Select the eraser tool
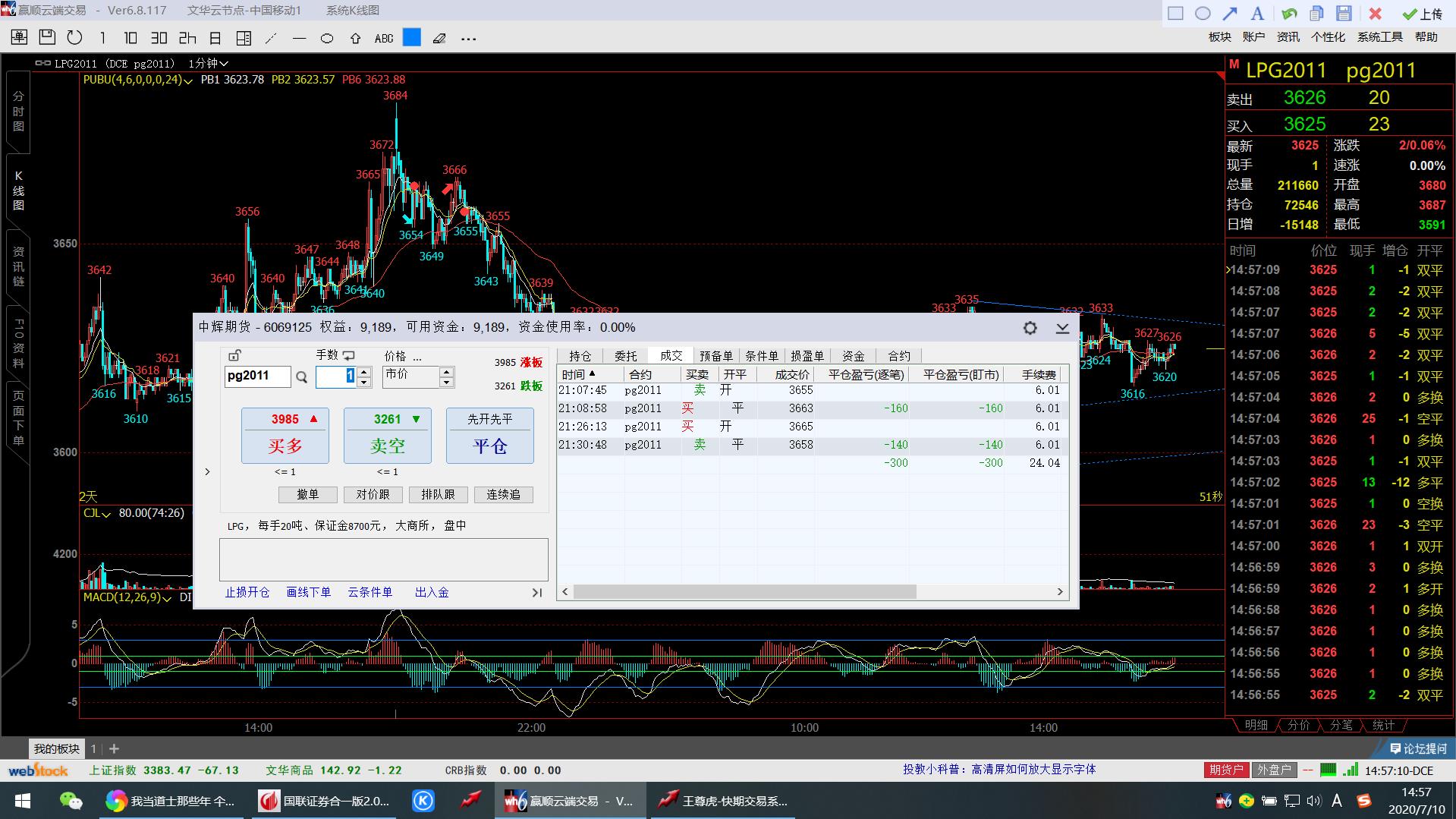Image resolution: width=1456 pixels, height=819 pixels. click(x=439, y=38)
